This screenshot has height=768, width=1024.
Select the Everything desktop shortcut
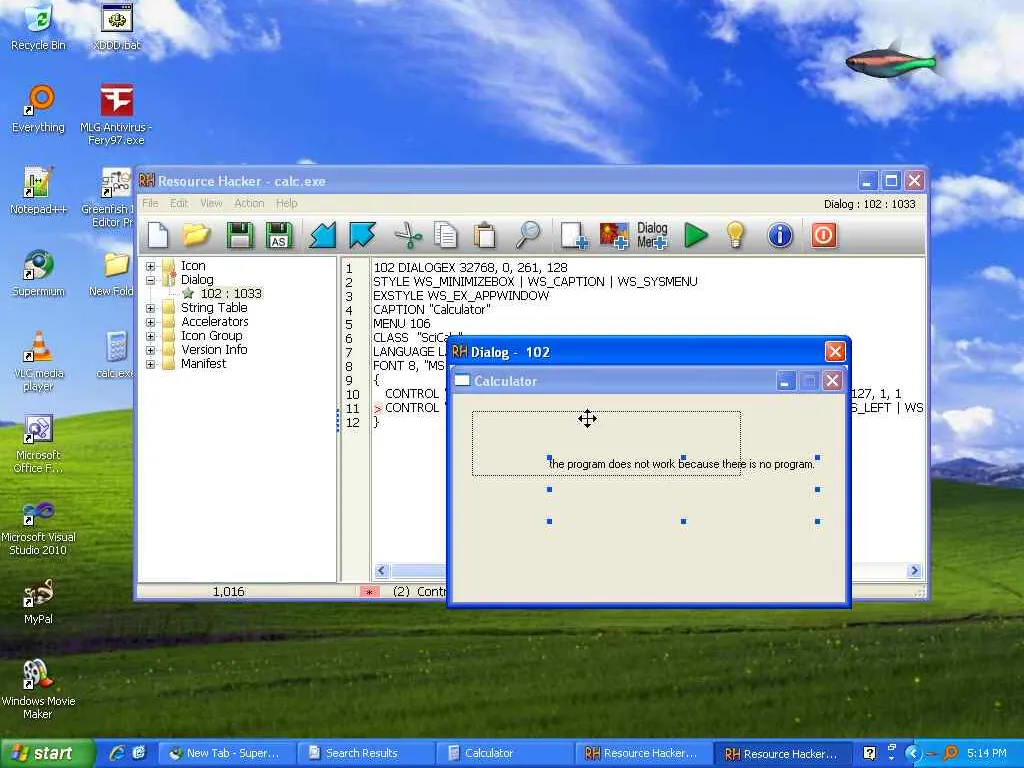[38, 108]
